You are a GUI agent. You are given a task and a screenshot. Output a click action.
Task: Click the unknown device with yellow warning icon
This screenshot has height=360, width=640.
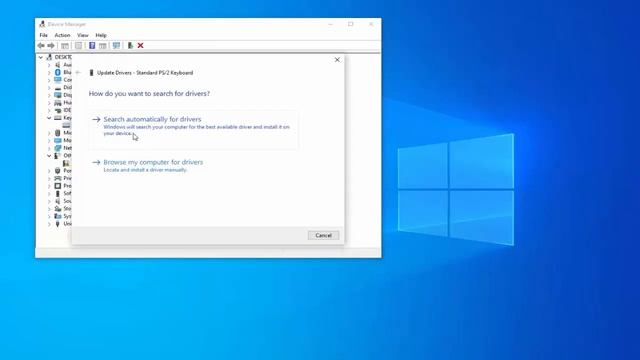click(66, 163)
